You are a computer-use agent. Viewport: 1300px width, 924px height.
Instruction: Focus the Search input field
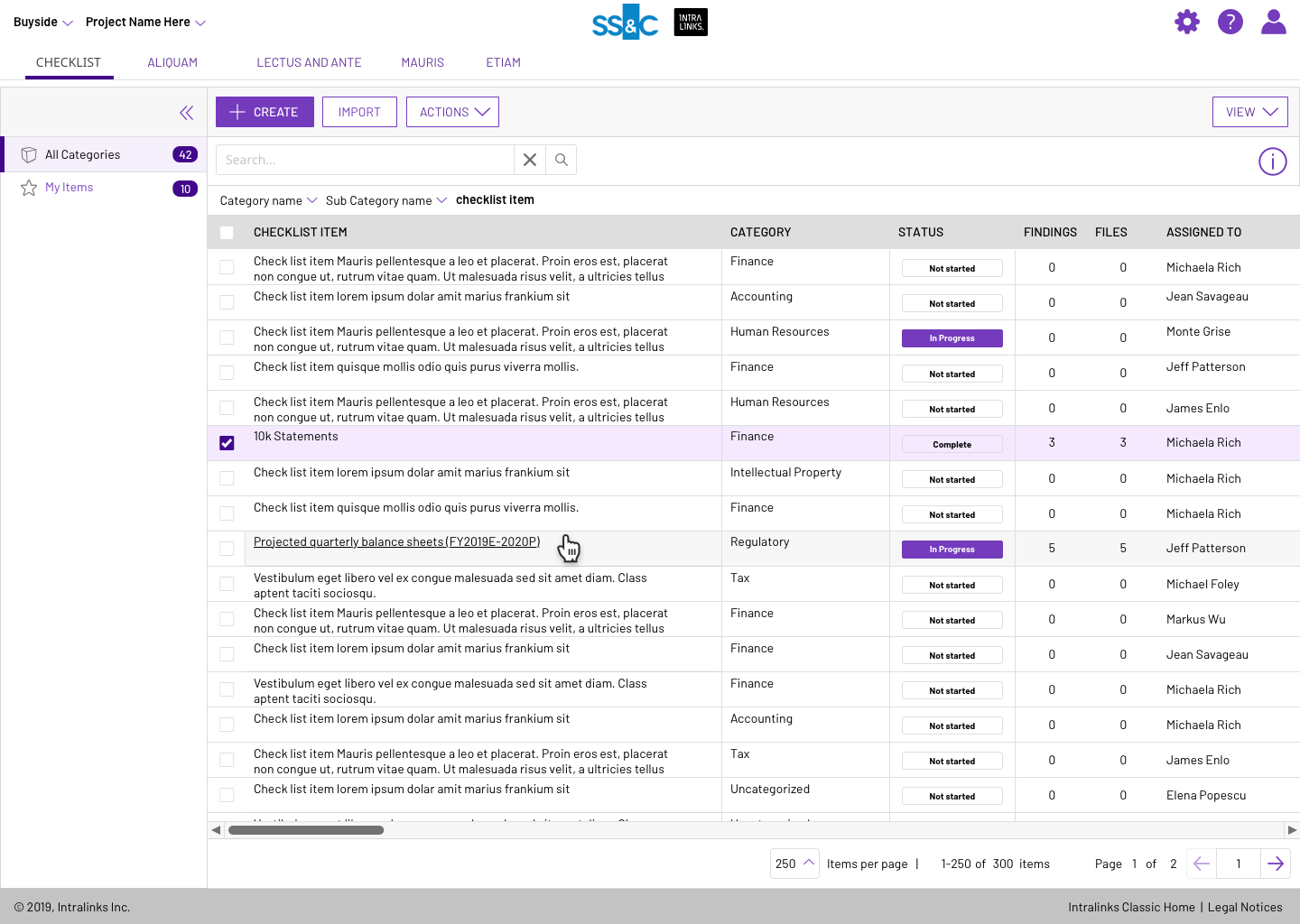click(365, 160)
